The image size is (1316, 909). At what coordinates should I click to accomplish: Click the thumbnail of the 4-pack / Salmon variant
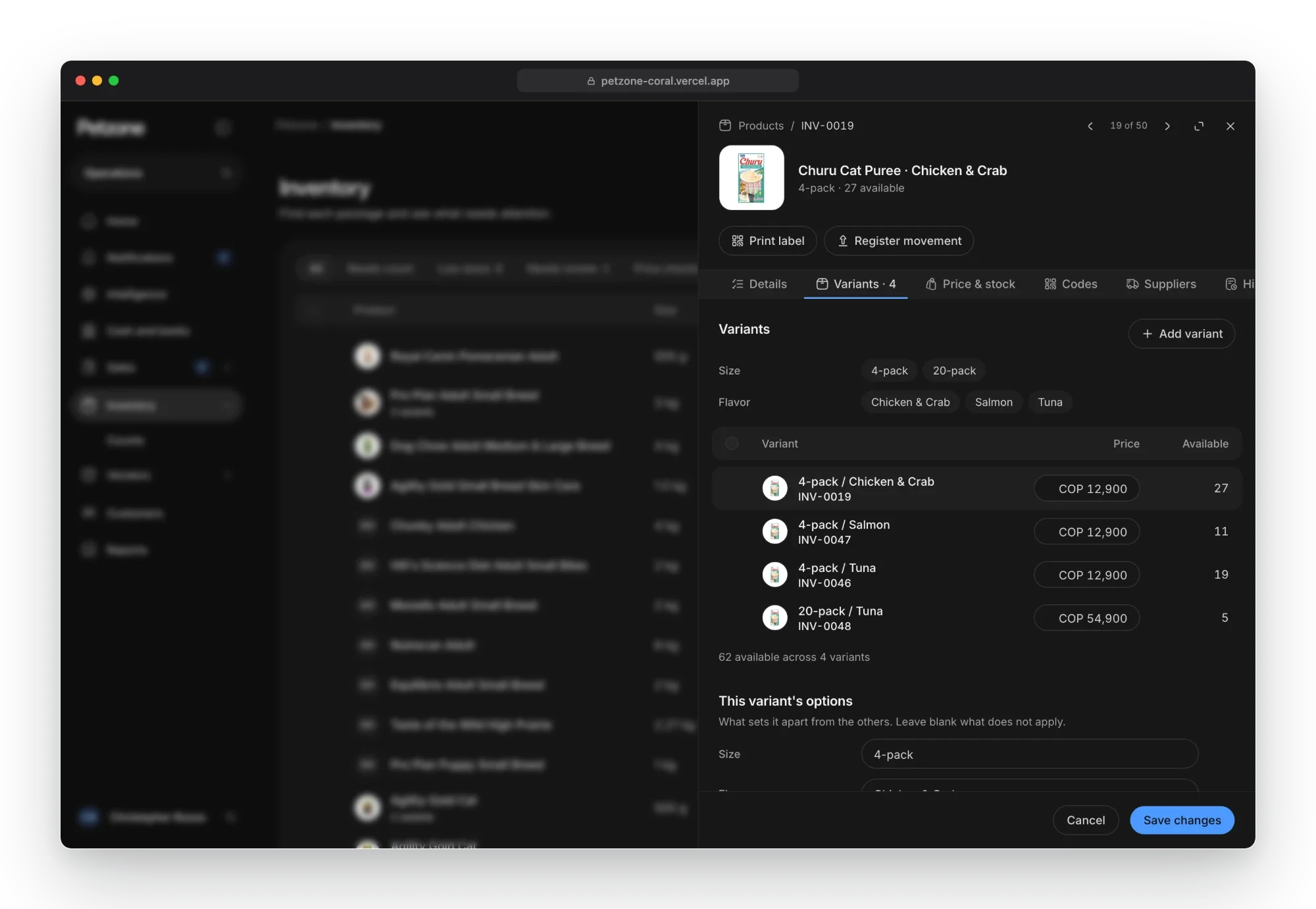(774, 532)
